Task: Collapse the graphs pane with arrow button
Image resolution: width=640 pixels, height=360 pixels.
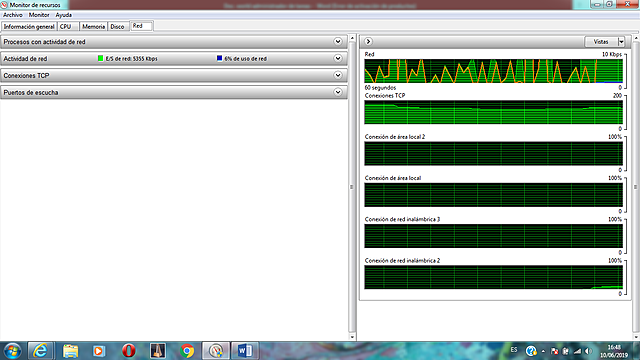Action: coord(368,42)
